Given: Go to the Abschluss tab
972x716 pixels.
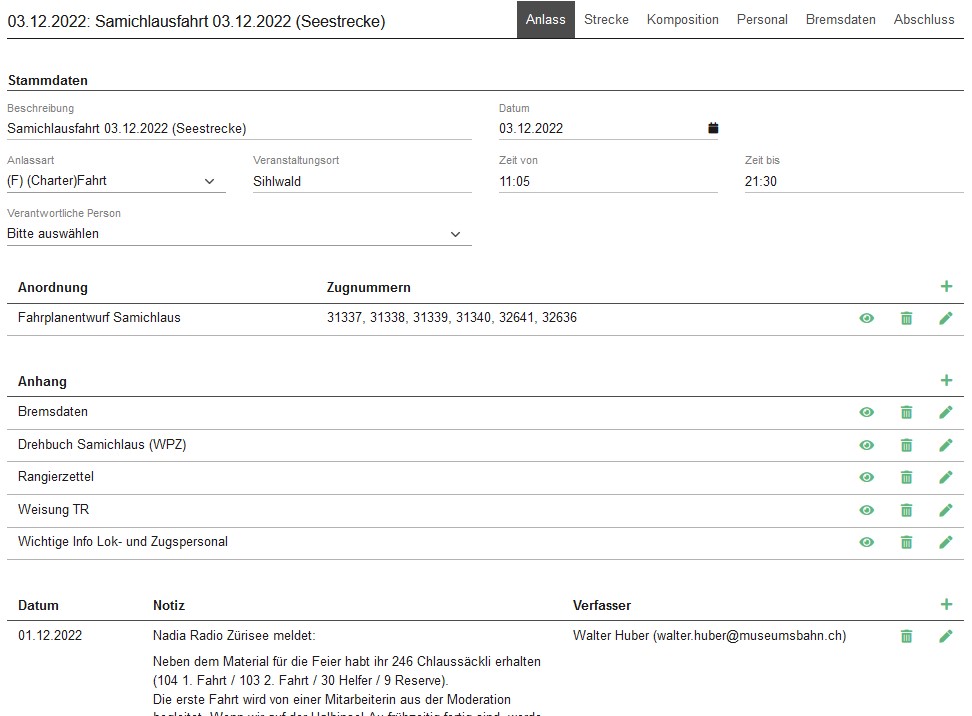Looking at the screenshot, I should [923, 20].
